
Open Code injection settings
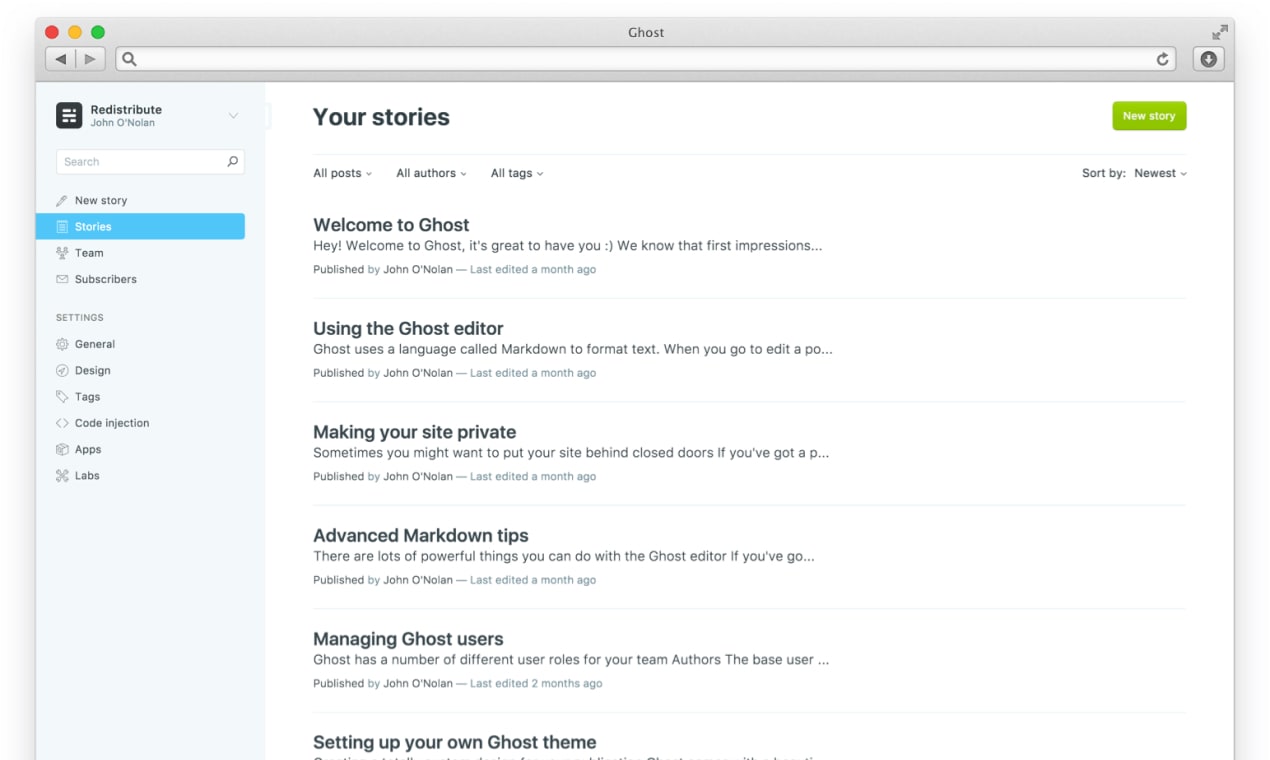(x=112, y=423)
